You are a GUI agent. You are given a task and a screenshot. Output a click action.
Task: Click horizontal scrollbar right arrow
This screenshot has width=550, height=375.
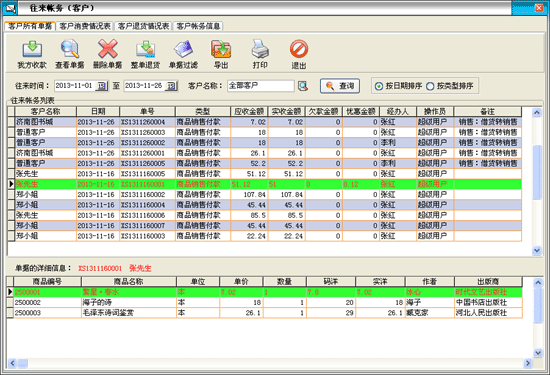click(528, 363)
